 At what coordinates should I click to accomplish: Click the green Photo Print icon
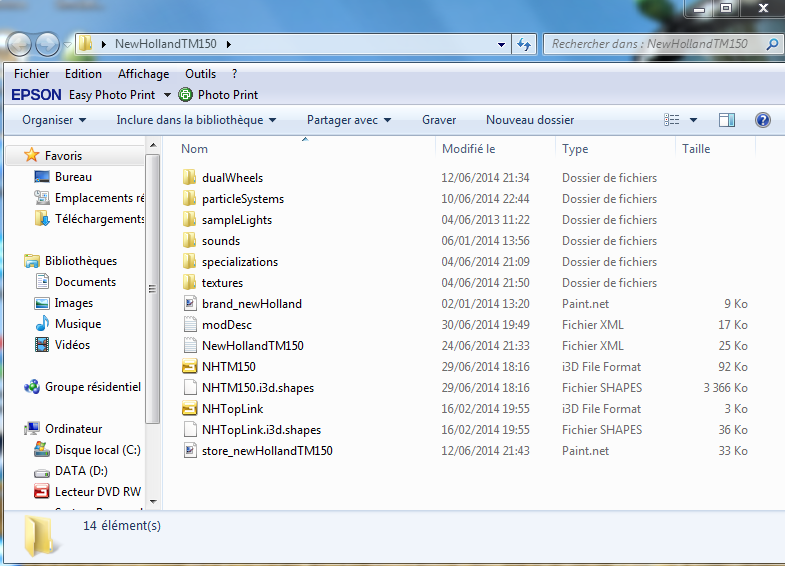pyautogui.click(x=185, y=95)
